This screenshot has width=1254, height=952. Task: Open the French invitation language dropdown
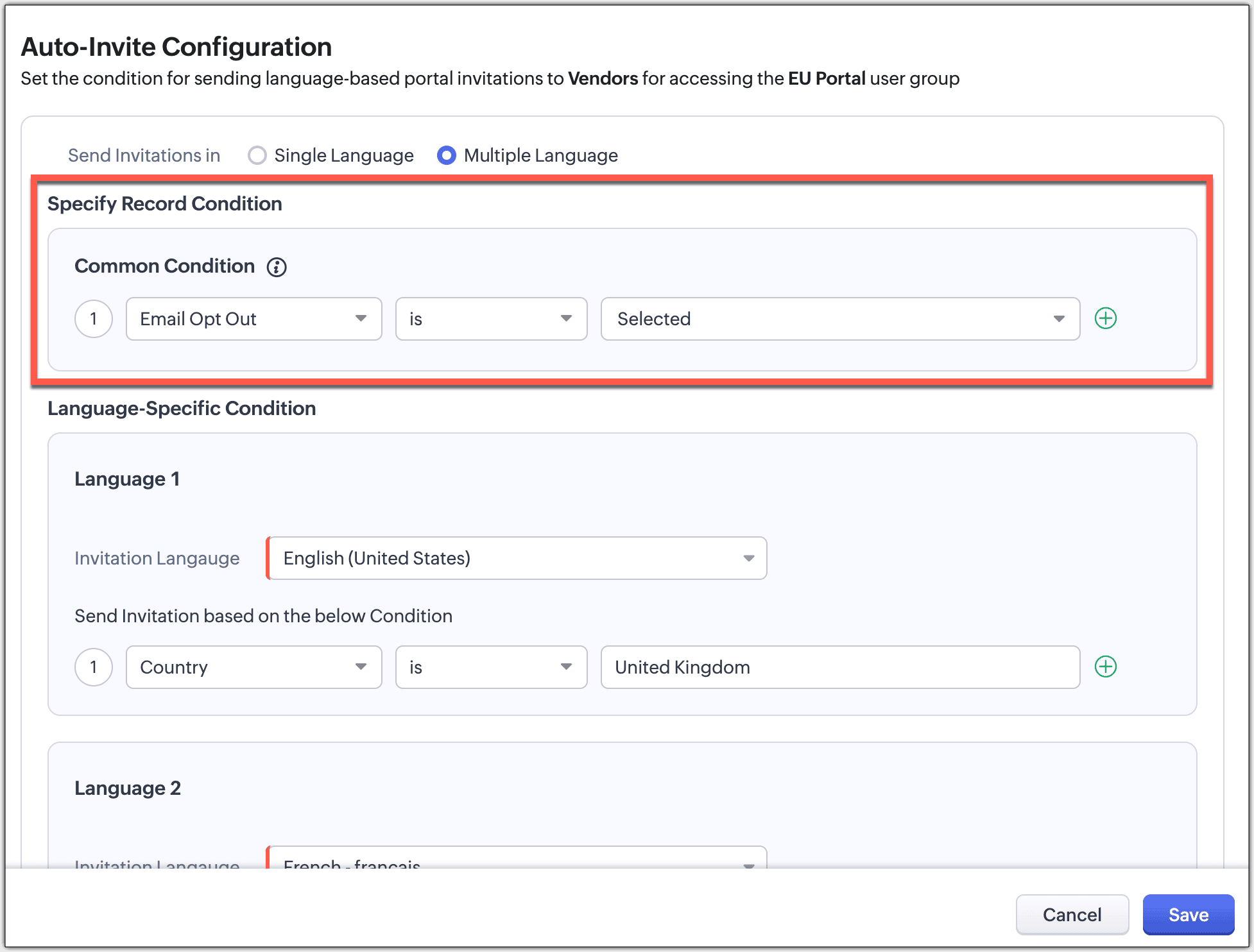(517, 858)
